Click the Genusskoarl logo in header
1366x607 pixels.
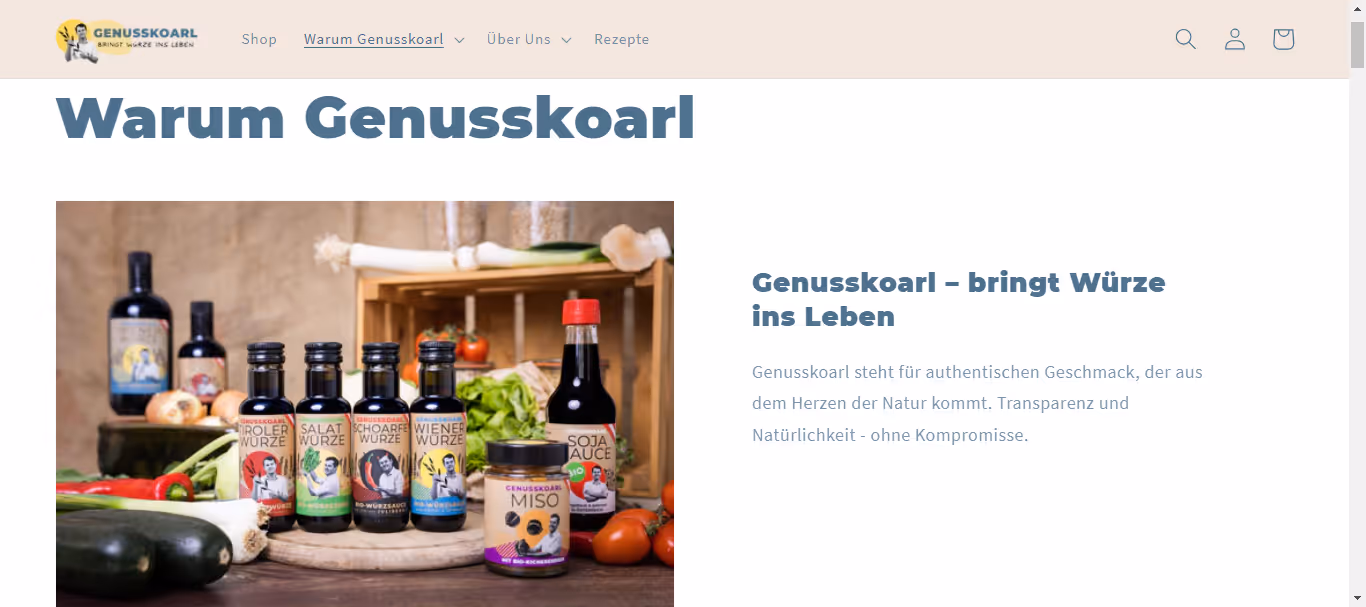127,40
